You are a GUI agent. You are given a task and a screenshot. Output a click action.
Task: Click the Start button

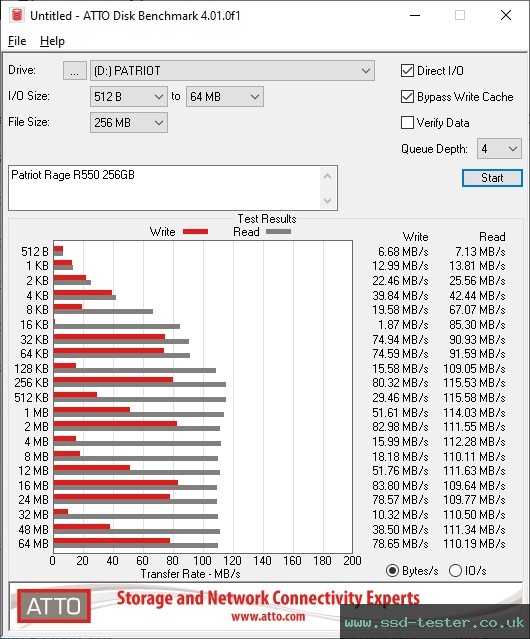492,178
